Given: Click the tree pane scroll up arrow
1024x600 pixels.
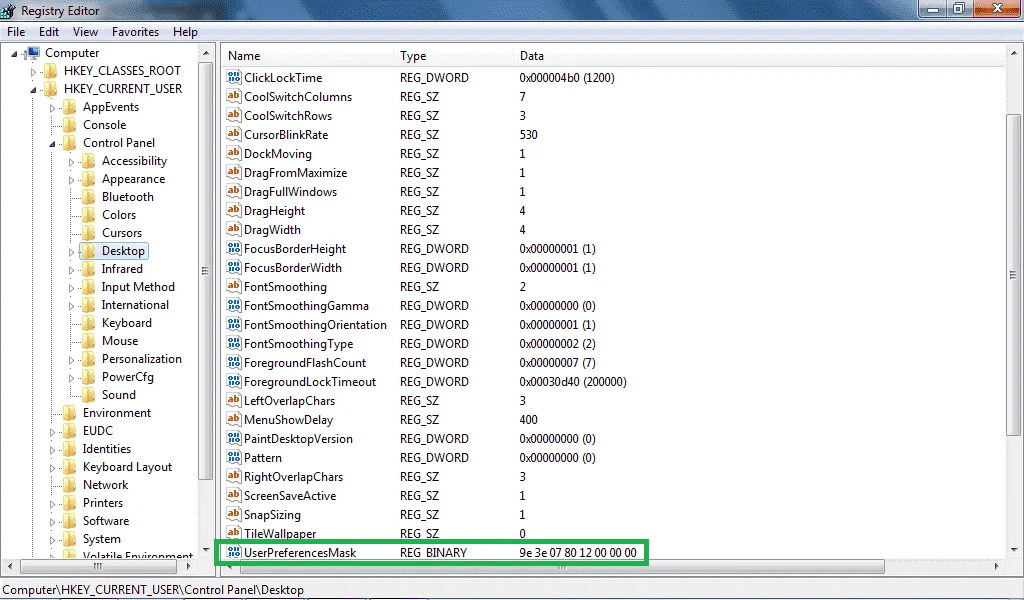Looking at the screenshot, I should tap(206, 54).
